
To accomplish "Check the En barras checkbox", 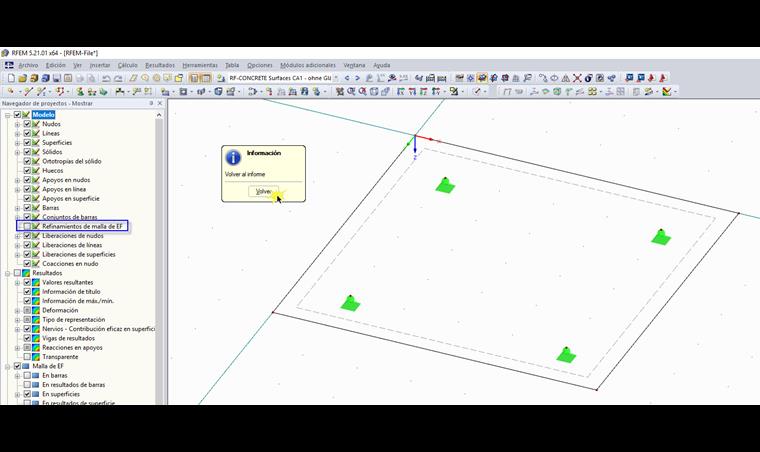I will click(27, 375).
